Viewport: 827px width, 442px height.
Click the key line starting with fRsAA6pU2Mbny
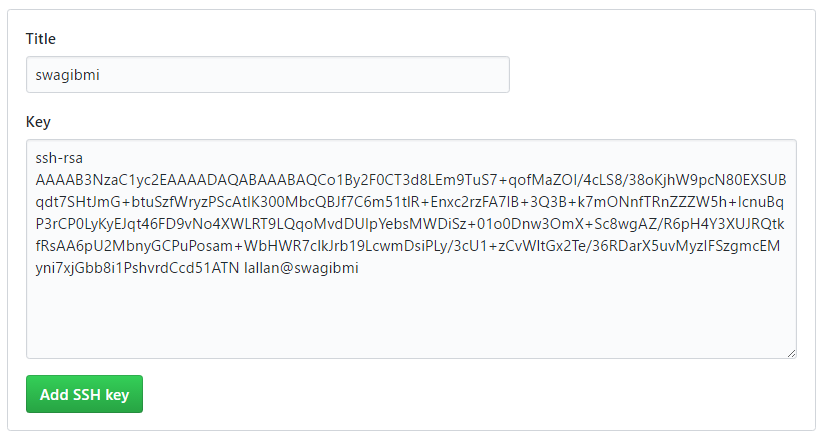[408, 246]
